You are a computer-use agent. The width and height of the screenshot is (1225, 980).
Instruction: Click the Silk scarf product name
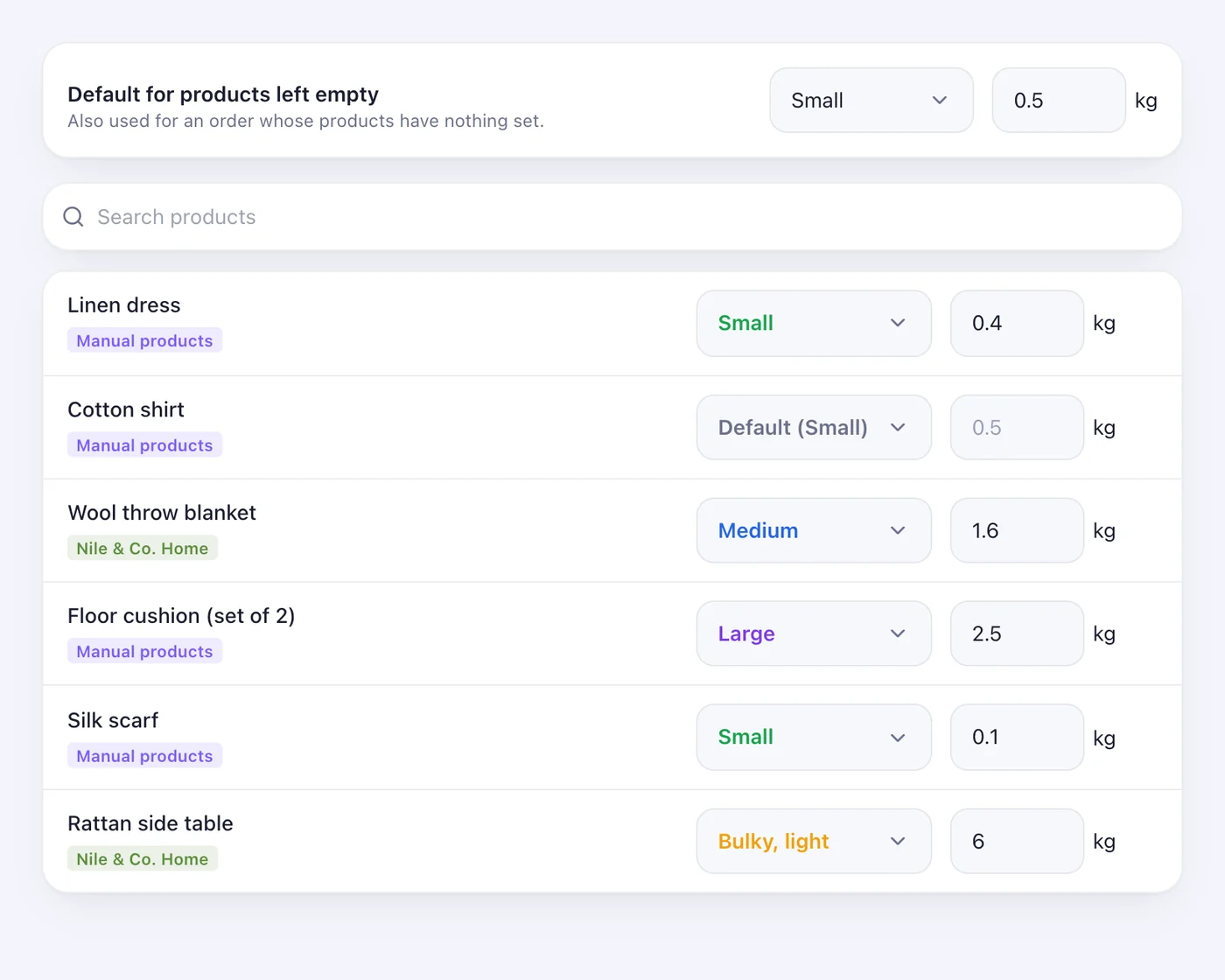[x=113, y=720]
